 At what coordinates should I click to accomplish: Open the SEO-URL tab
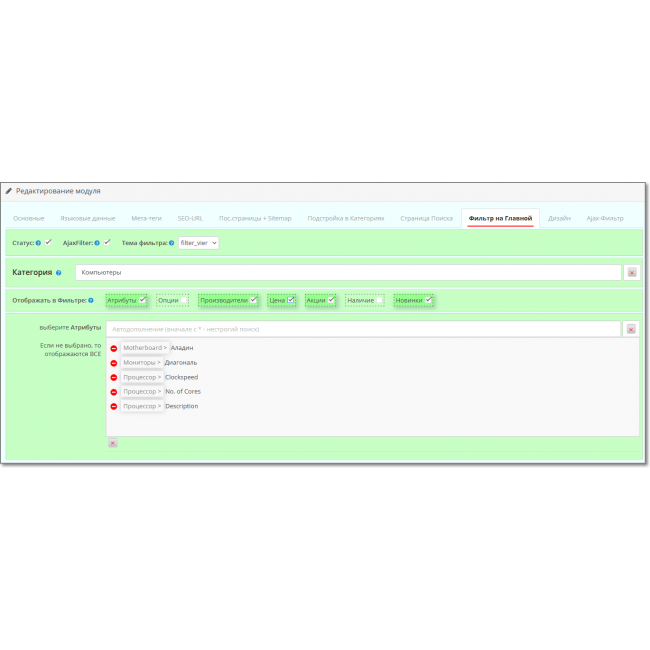(x=190, y=218)
